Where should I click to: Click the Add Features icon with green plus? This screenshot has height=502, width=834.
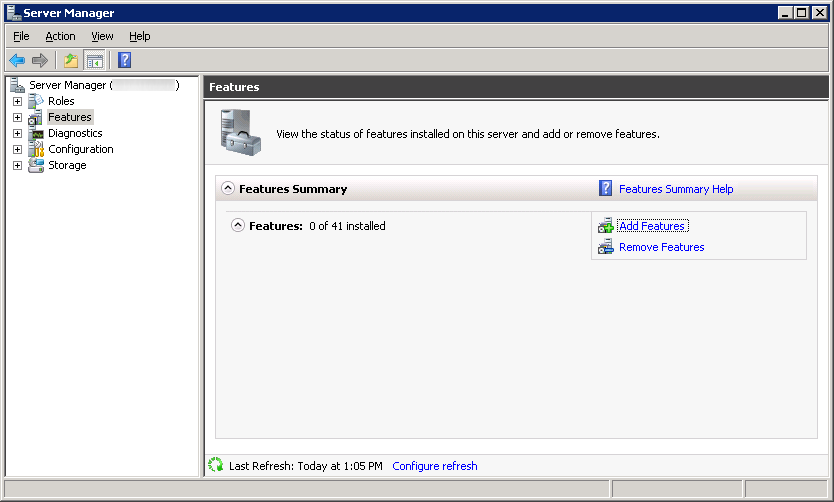pos(605,226)
